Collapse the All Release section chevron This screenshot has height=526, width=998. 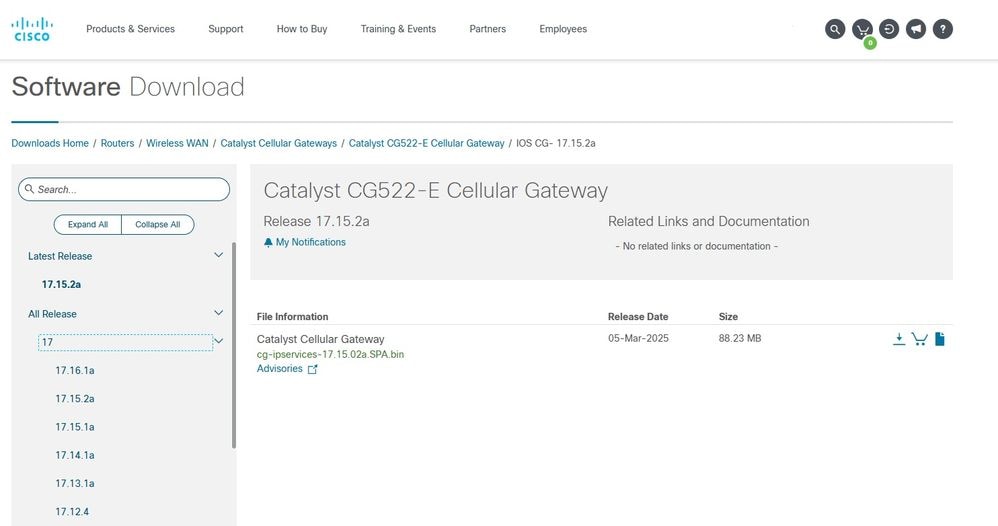point(218,313)
